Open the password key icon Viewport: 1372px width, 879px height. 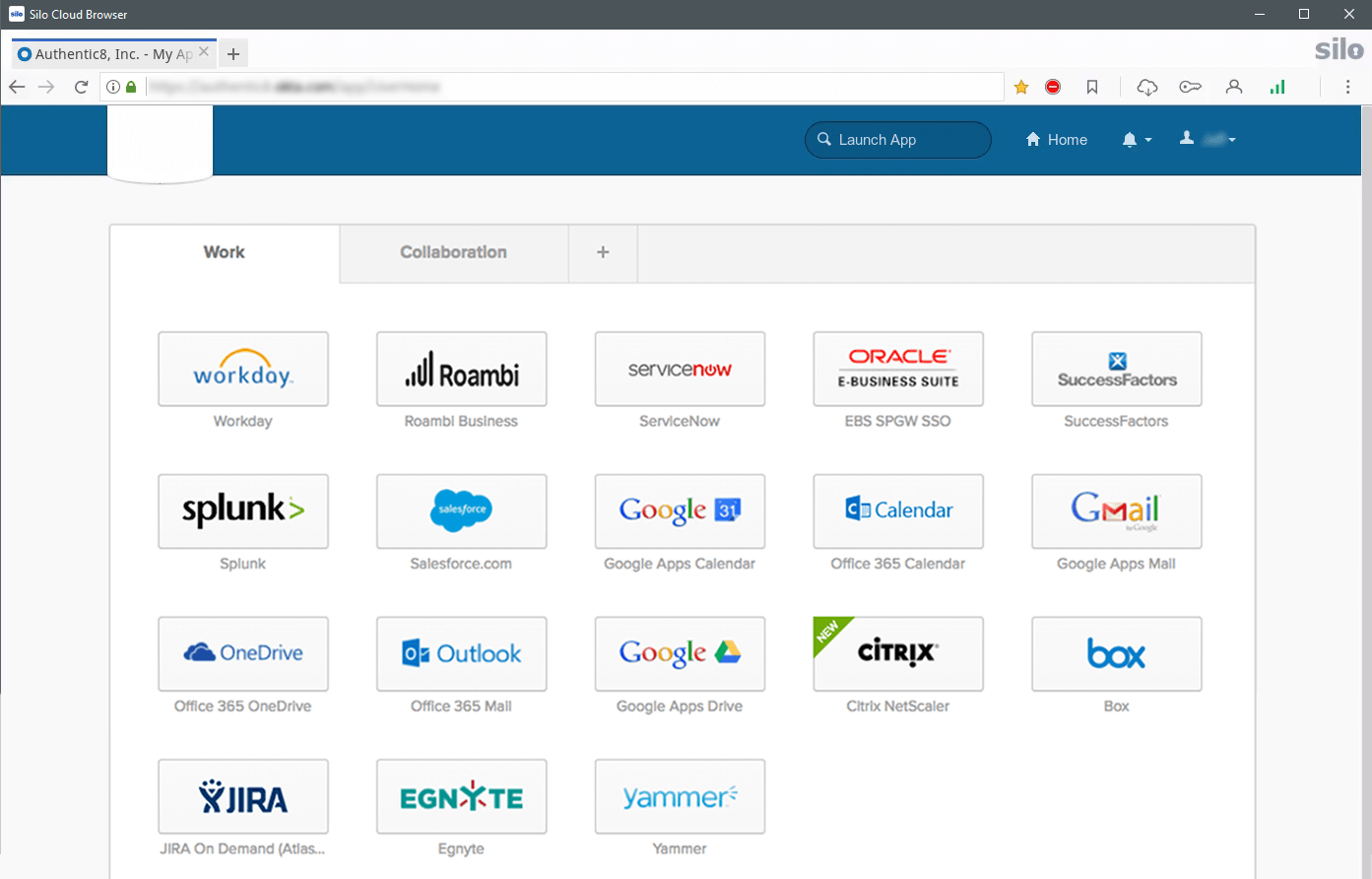(1190, 87)
